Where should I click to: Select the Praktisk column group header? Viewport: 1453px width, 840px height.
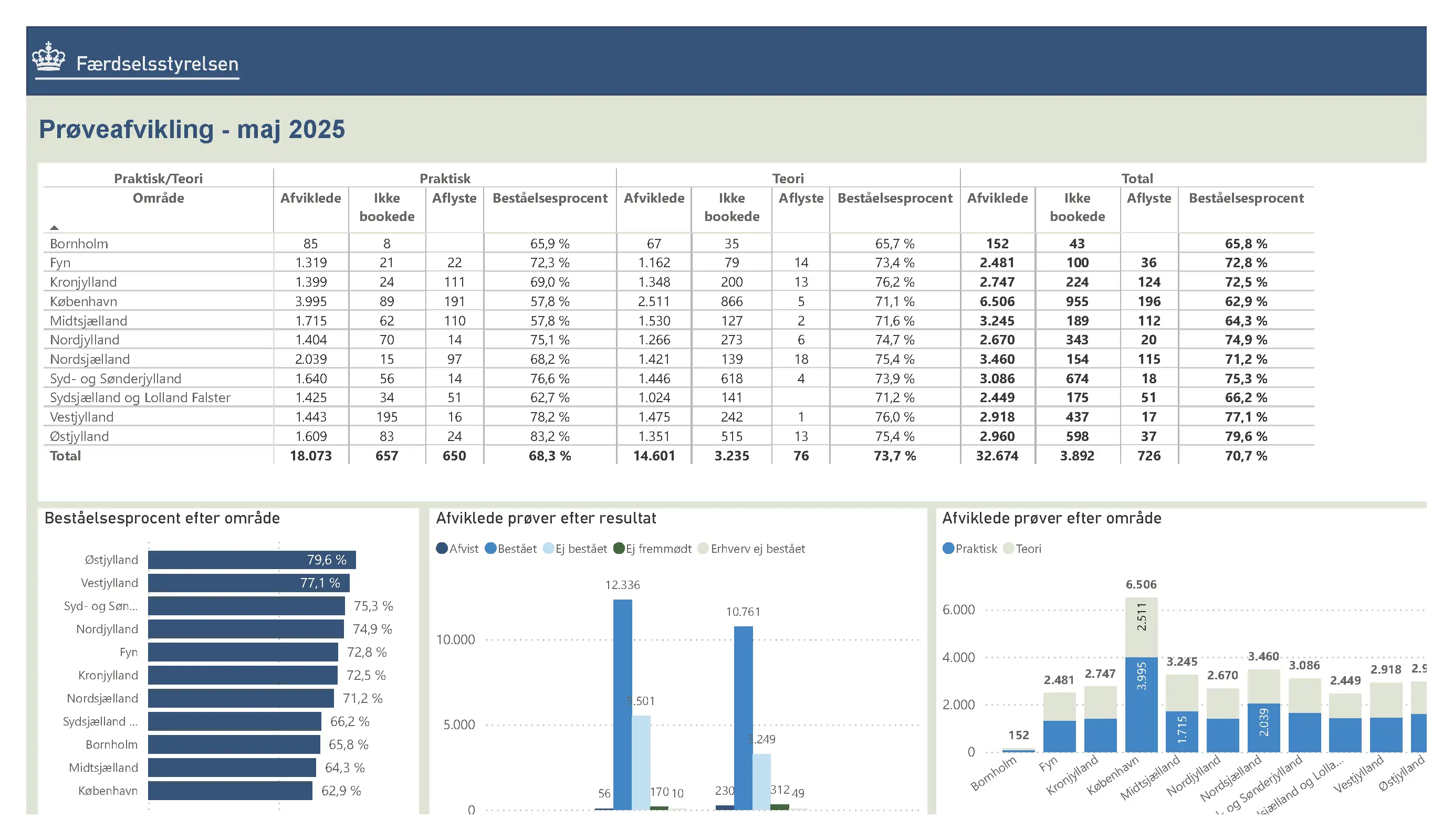[445, 178]
